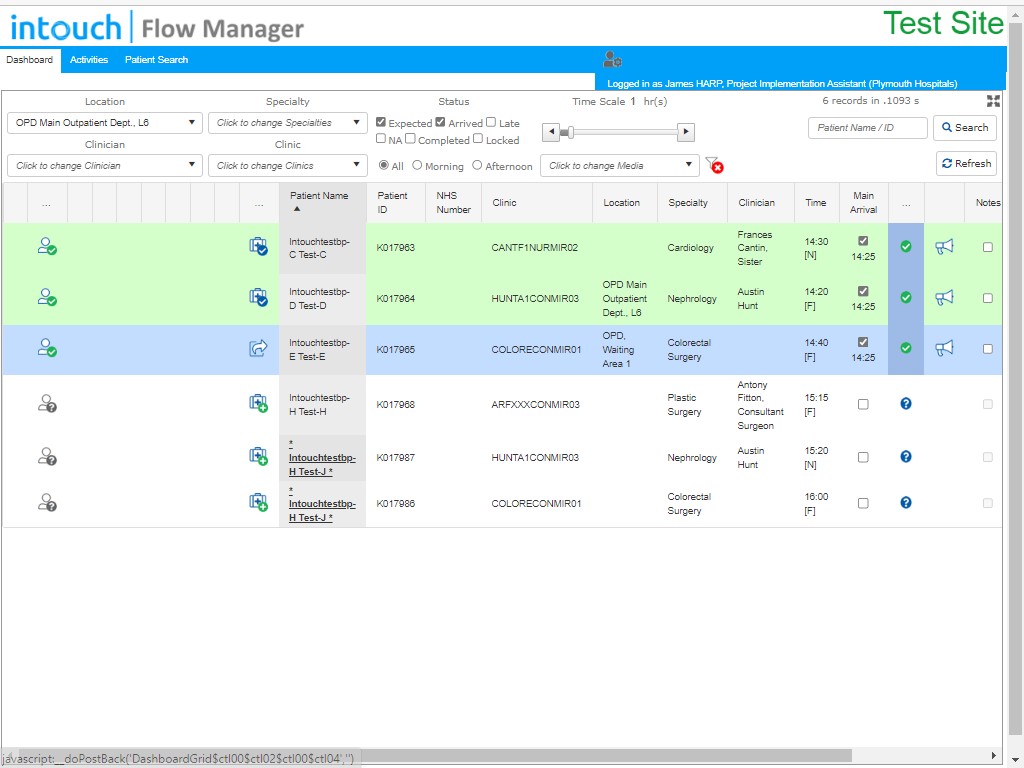1024x768 pixels.
Task: Uncheck the Expected status checkbox
Action: 381,122
